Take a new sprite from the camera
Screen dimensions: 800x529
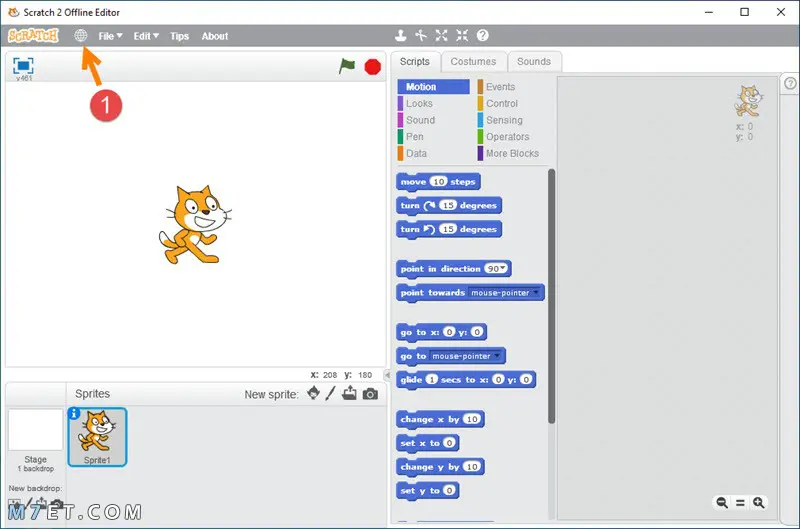tap(370, 394)
